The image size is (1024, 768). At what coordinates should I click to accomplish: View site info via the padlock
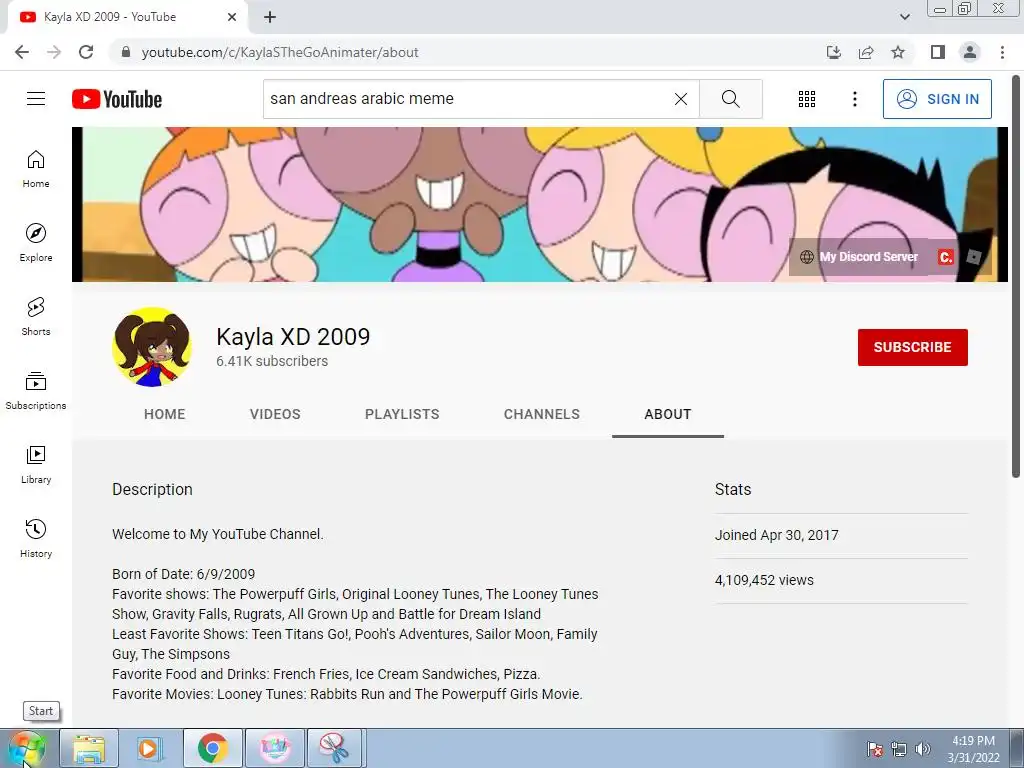tap(126, 52)
